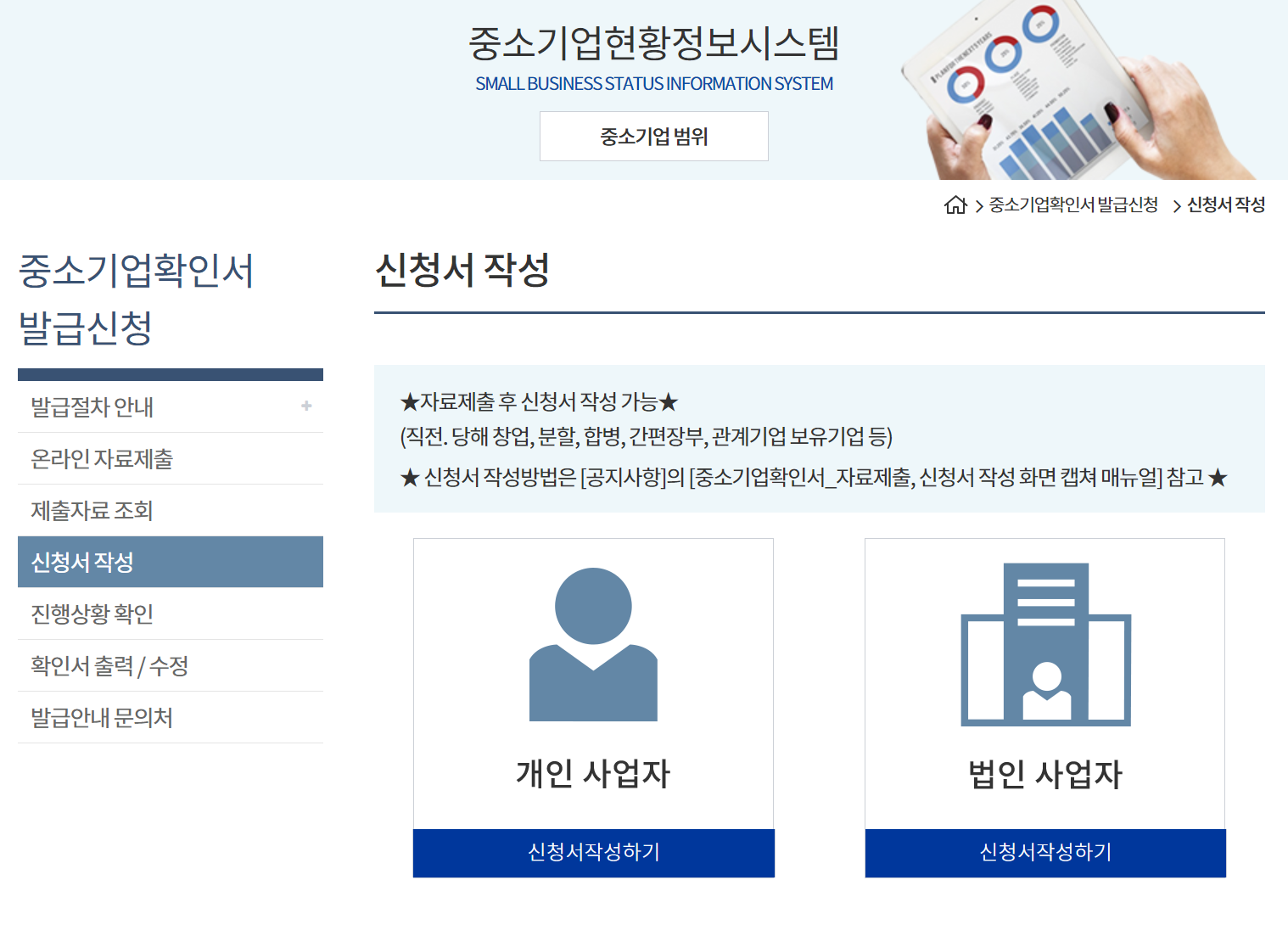This screenshot has width=1288, height=925.
Task: Open the 온라인 자료제출 menu item
Action: pyautogui.click(x=171, y=459)
